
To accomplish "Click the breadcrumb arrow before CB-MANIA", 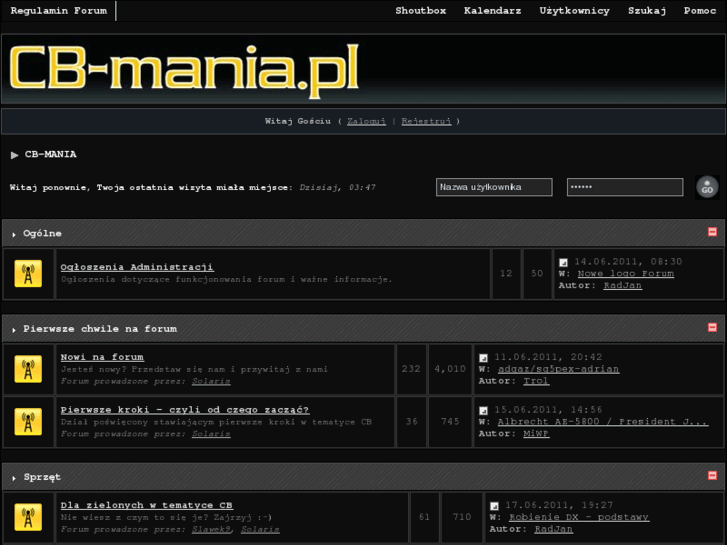I will click(x=14, y=155).
